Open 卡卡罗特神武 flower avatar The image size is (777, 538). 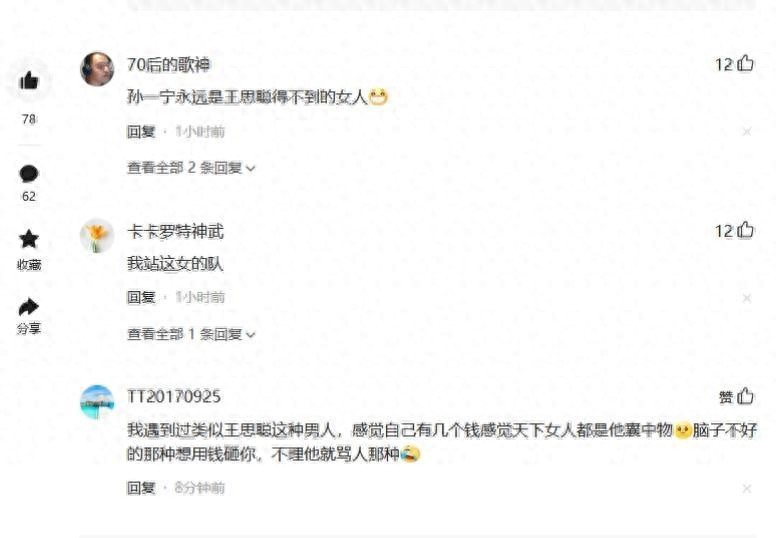pyautogui.click(x=97, y=236)
